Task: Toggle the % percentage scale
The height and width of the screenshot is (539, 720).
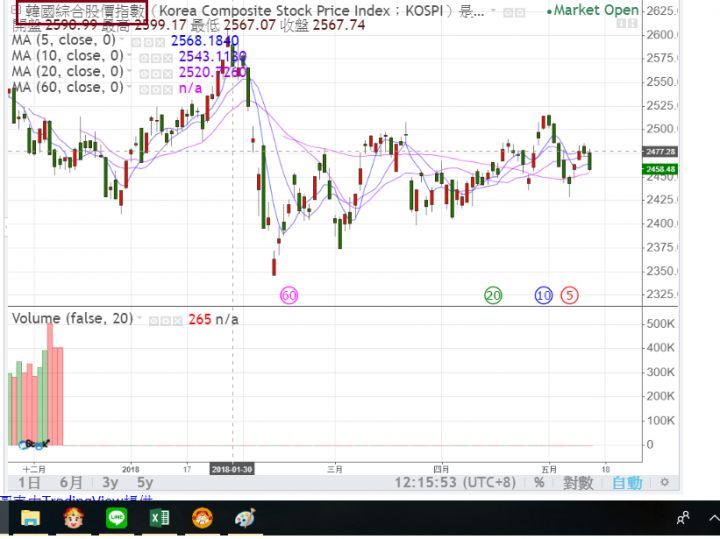Action: tap(540, 483)
